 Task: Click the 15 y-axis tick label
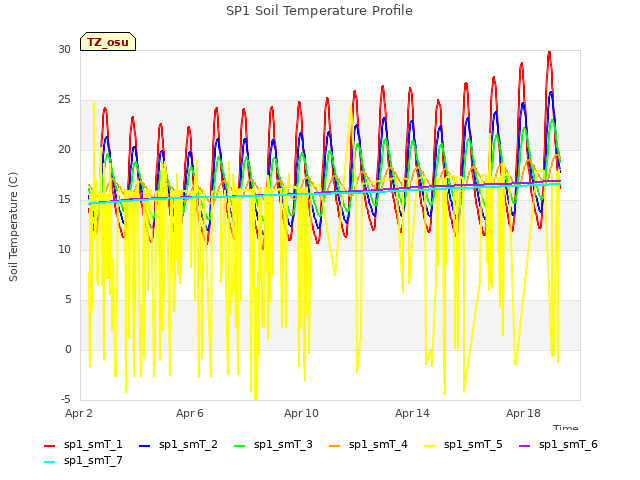tap(64, 200)
